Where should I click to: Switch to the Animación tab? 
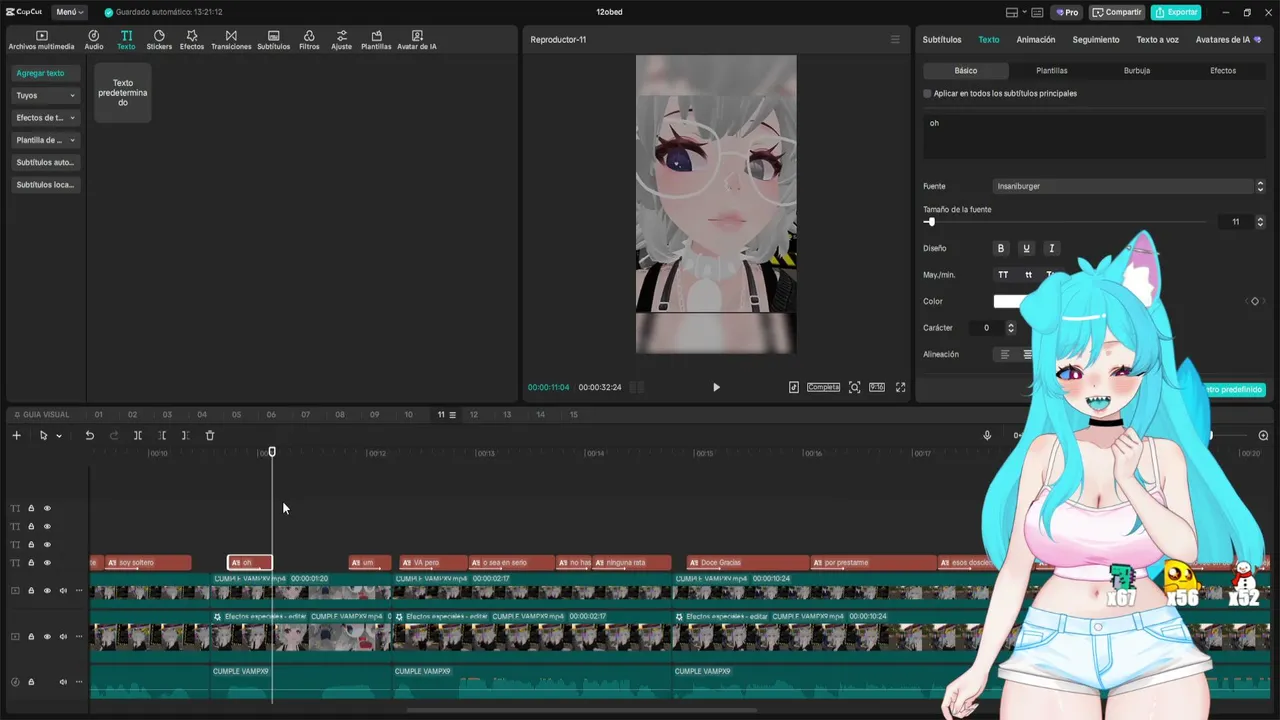pyautogui.click(x=1036, y=40)
